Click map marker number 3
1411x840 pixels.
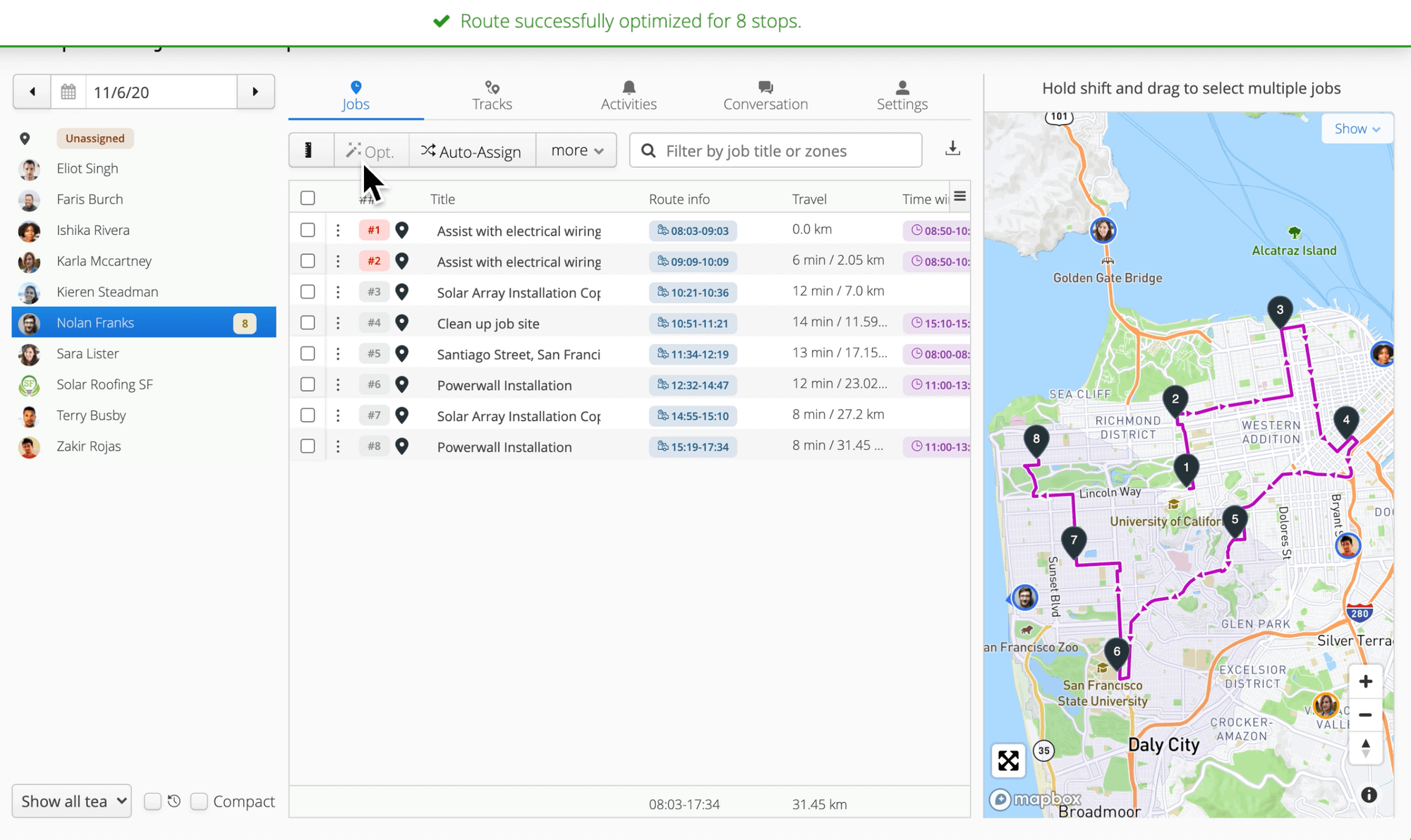(x=1279, y=310)
